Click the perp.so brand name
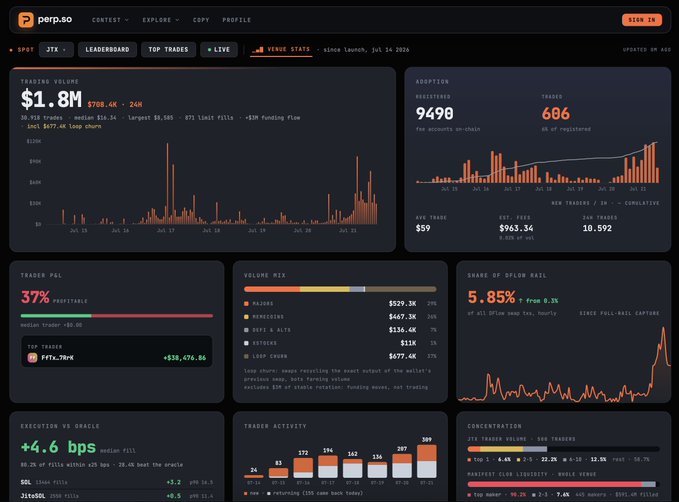 pos(55,19)
